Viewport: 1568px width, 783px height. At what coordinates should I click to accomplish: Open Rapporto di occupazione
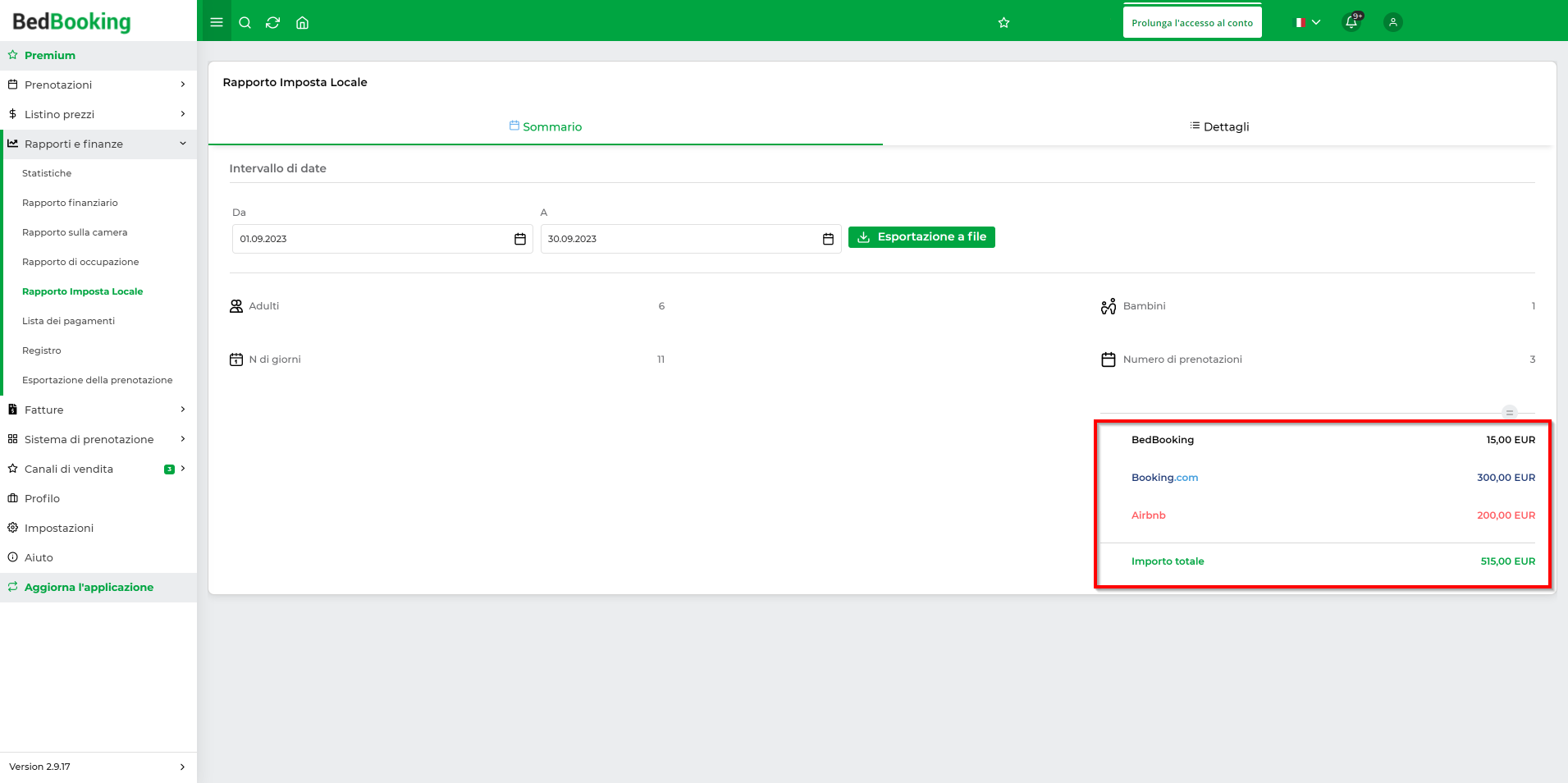tap(80, 262)
